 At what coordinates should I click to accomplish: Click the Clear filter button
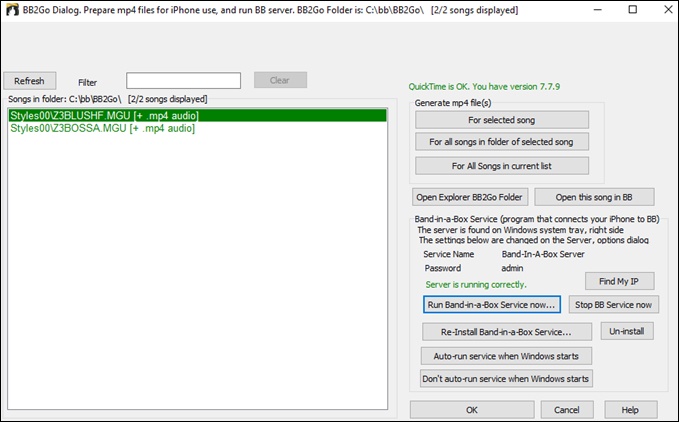280,80
